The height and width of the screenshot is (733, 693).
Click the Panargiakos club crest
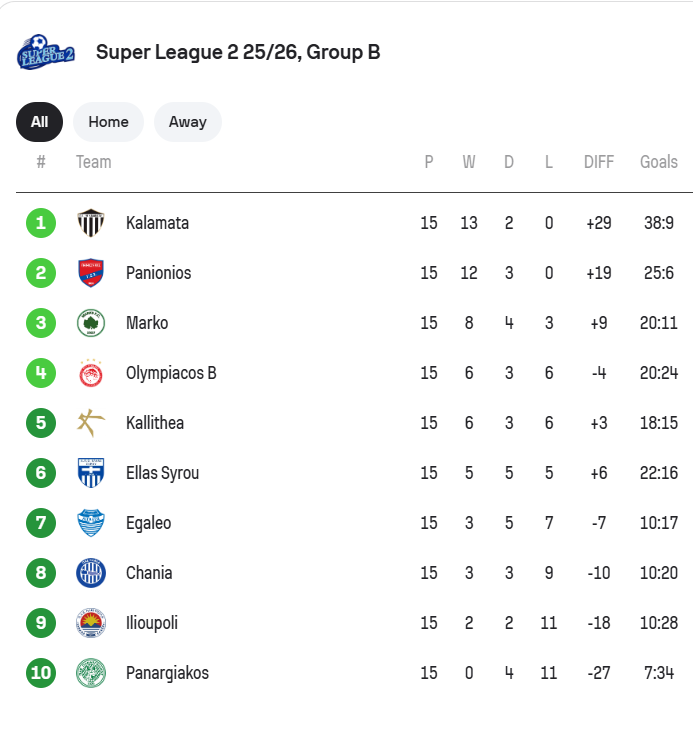point(91,673)
